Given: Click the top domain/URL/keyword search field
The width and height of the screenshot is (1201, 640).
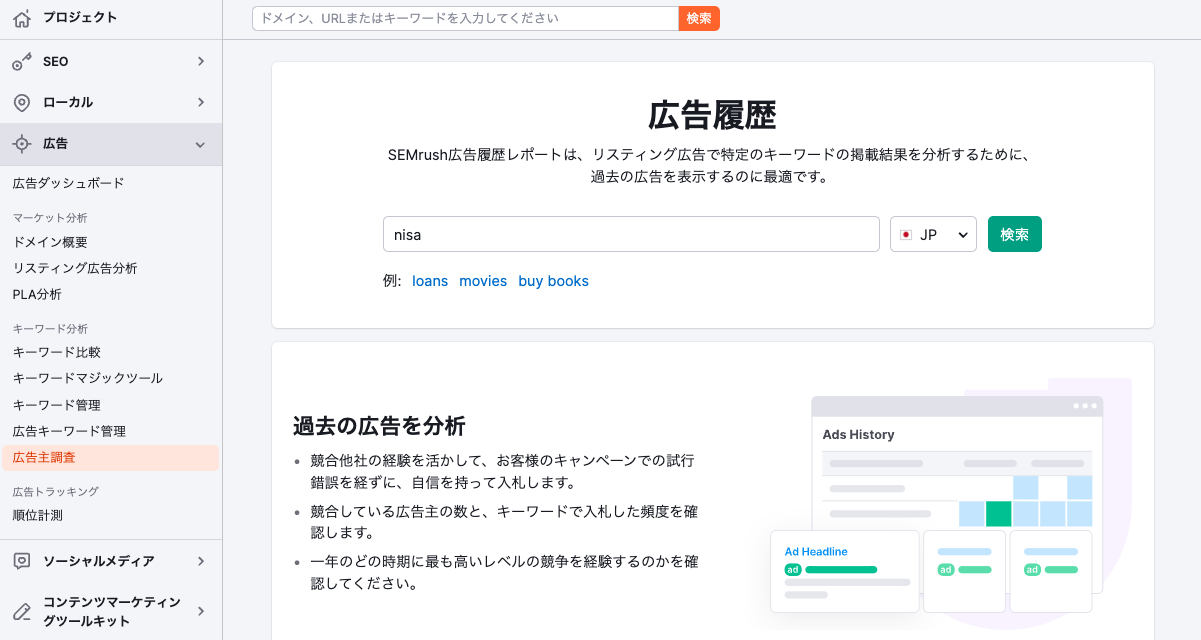Looking at the screenshot, I should click(466, 19).
